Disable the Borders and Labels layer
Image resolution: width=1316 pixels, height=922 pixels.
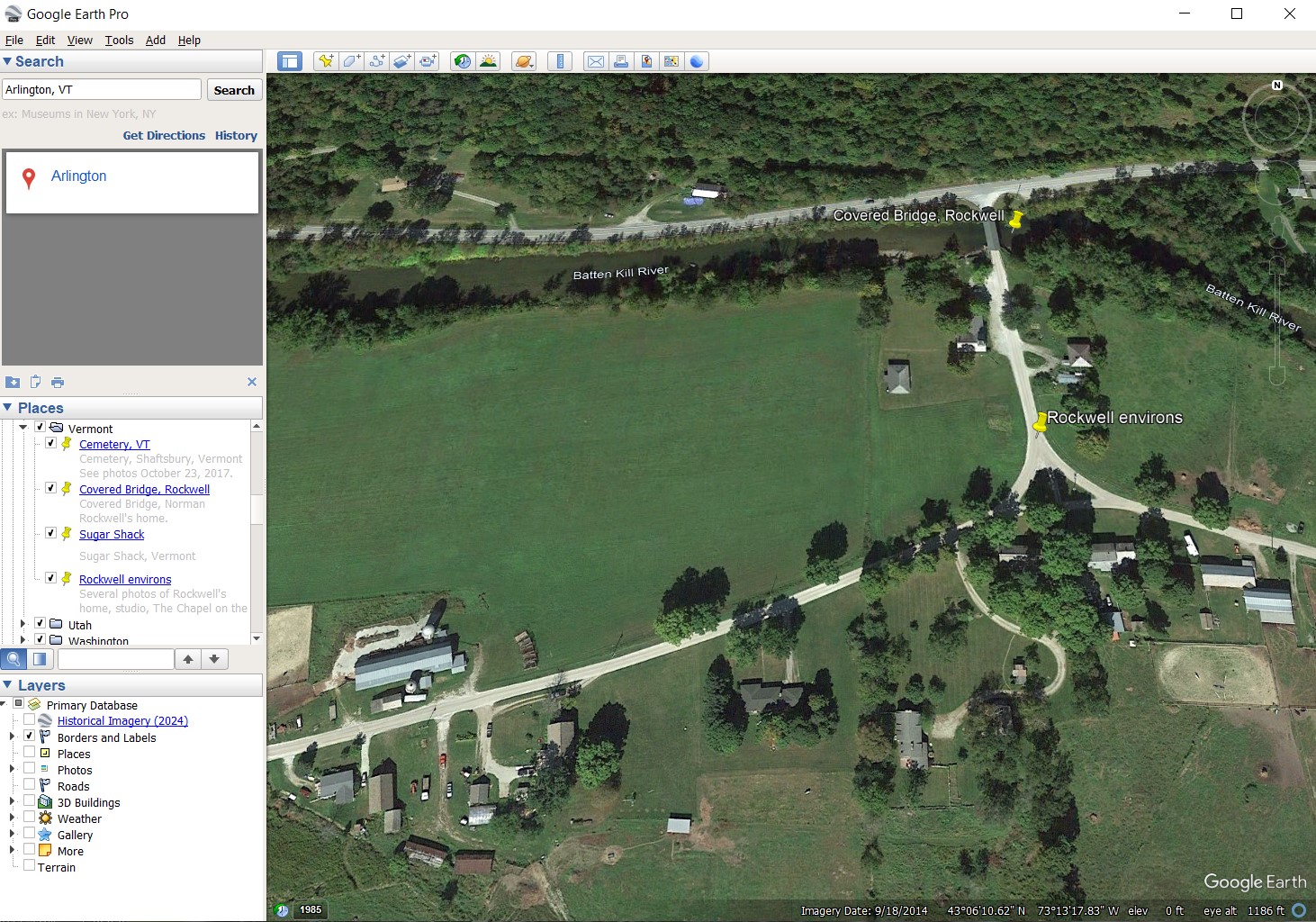coord(30,736)
